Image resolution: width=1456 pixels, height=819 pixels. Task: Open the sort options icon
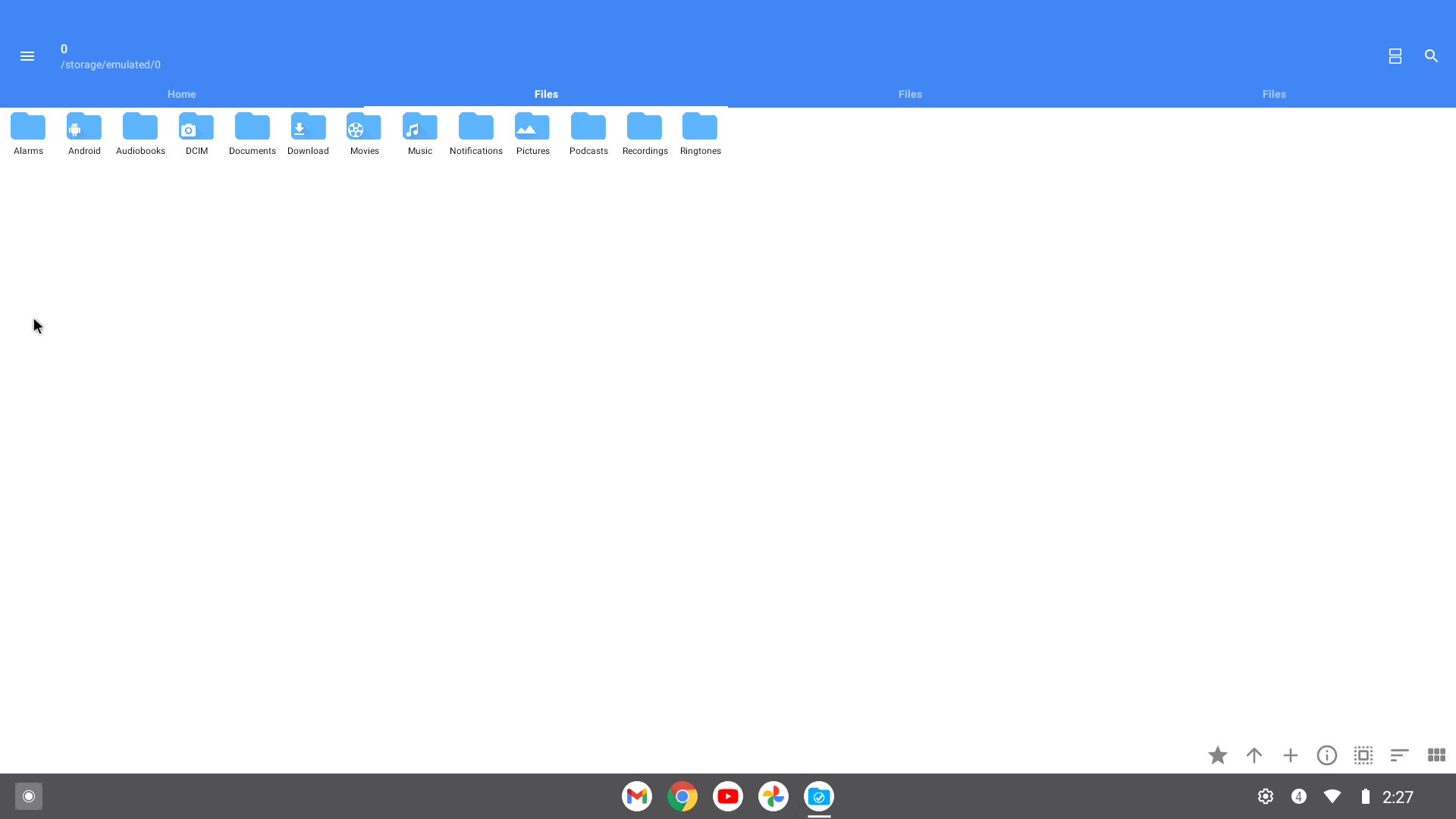pos(1399,755)
